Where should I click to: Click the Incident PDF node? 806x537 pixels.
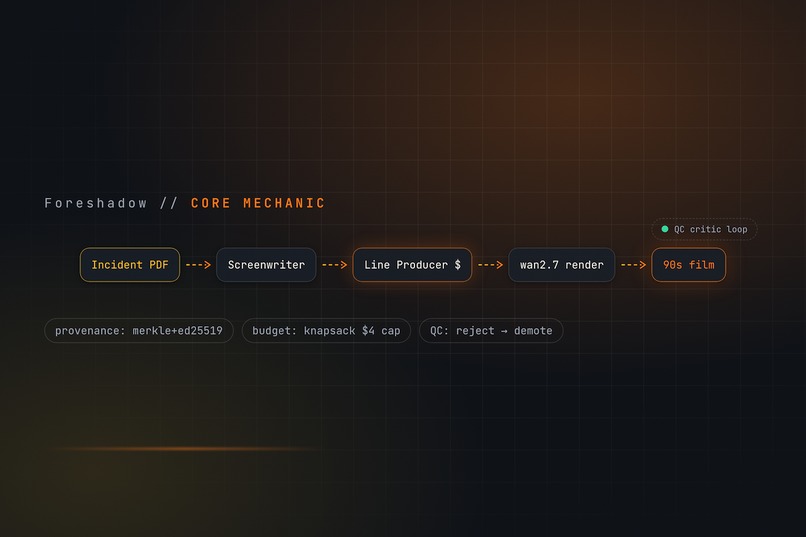pos(130,265)
